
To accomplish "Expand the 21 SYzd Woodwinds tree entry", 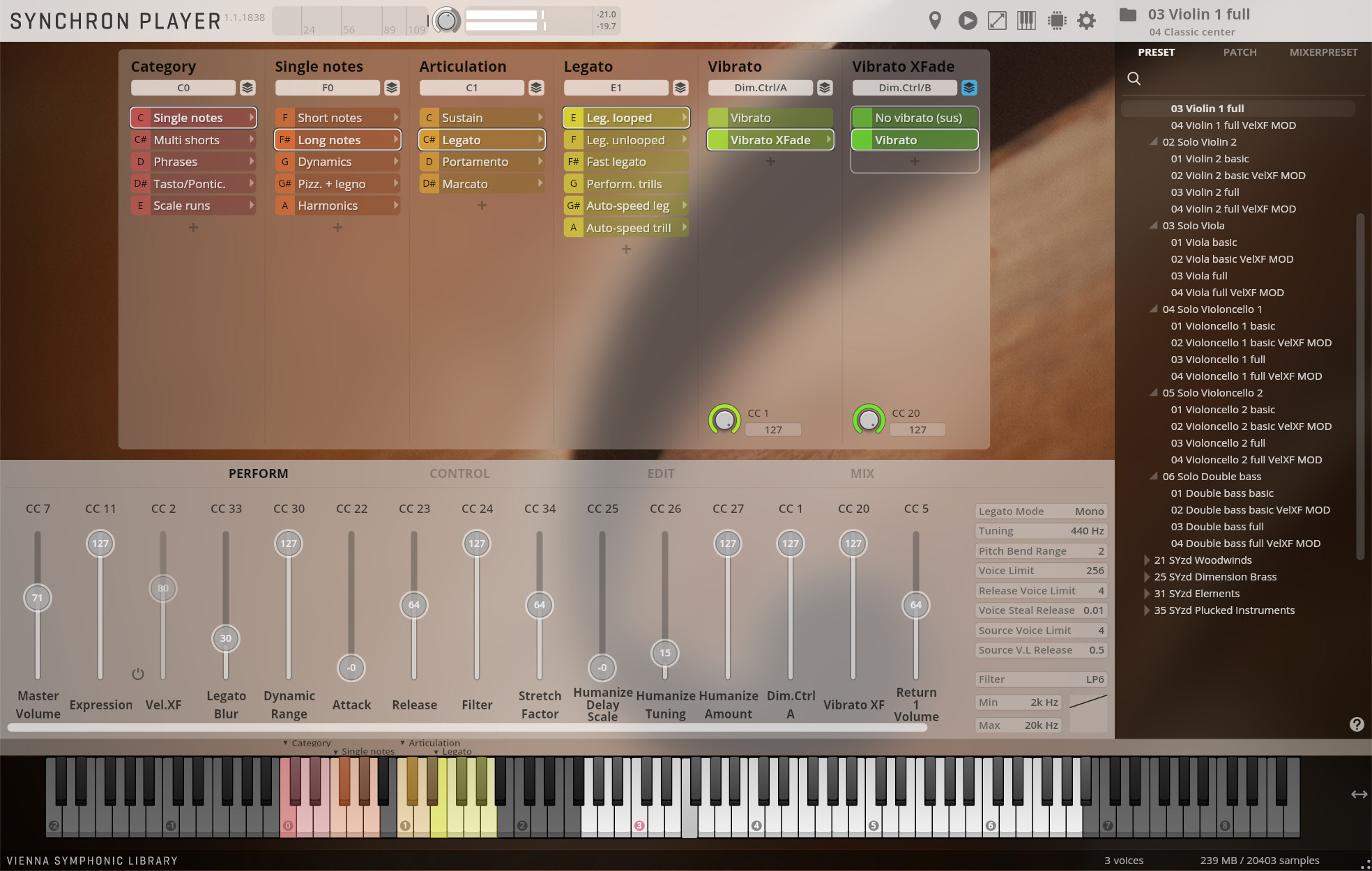I will 1146,560.
